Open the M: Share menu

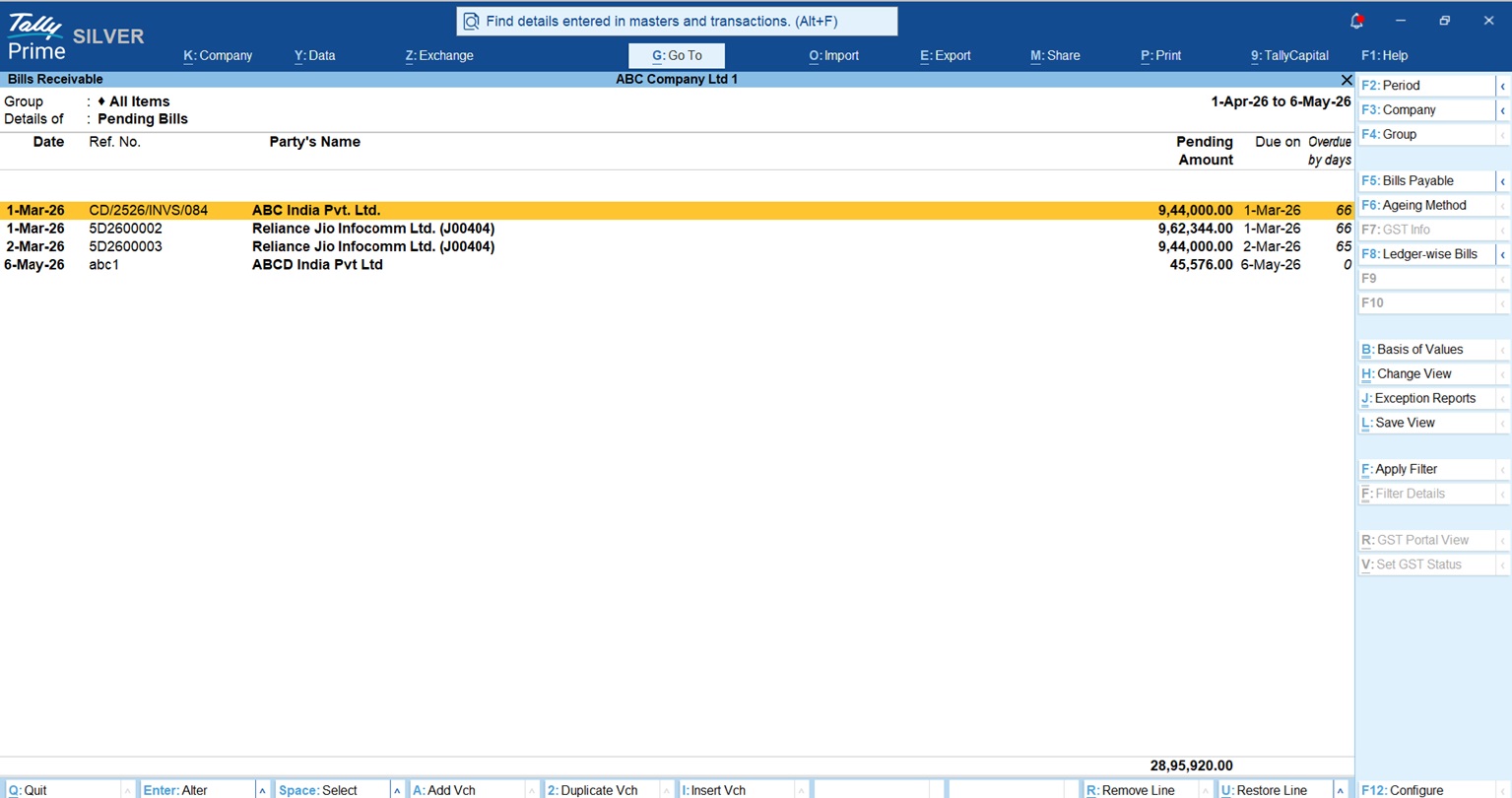(x=1056, y=56)
